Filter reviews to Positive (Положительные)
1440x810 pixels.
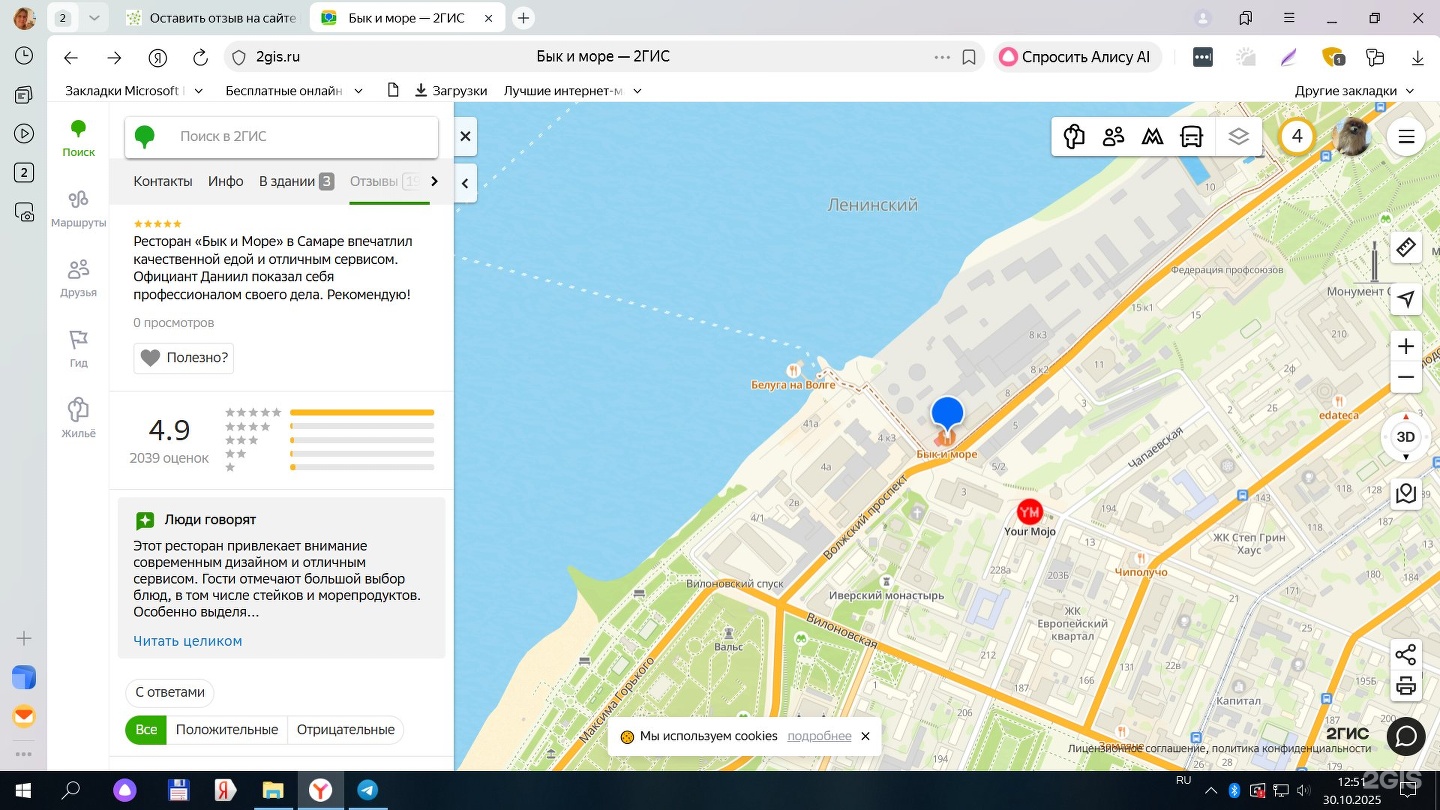click(x=227, y=730)
